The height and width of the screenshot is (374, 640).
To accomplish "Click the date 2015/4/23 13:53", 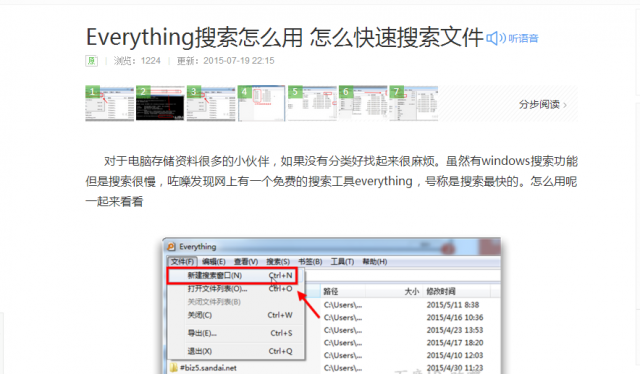I will click(455, 330).
